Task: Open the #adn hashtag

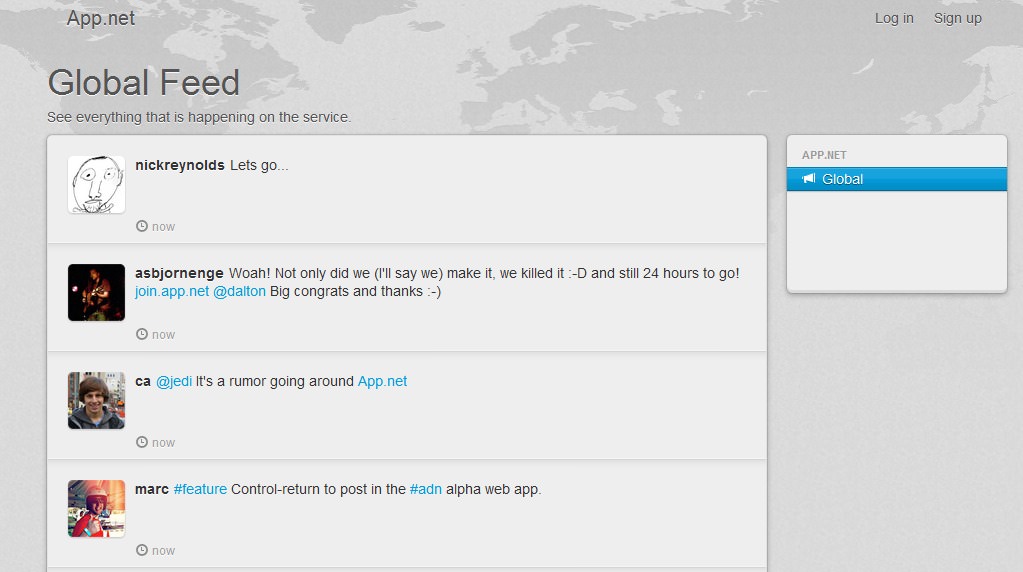Action: 425,489
